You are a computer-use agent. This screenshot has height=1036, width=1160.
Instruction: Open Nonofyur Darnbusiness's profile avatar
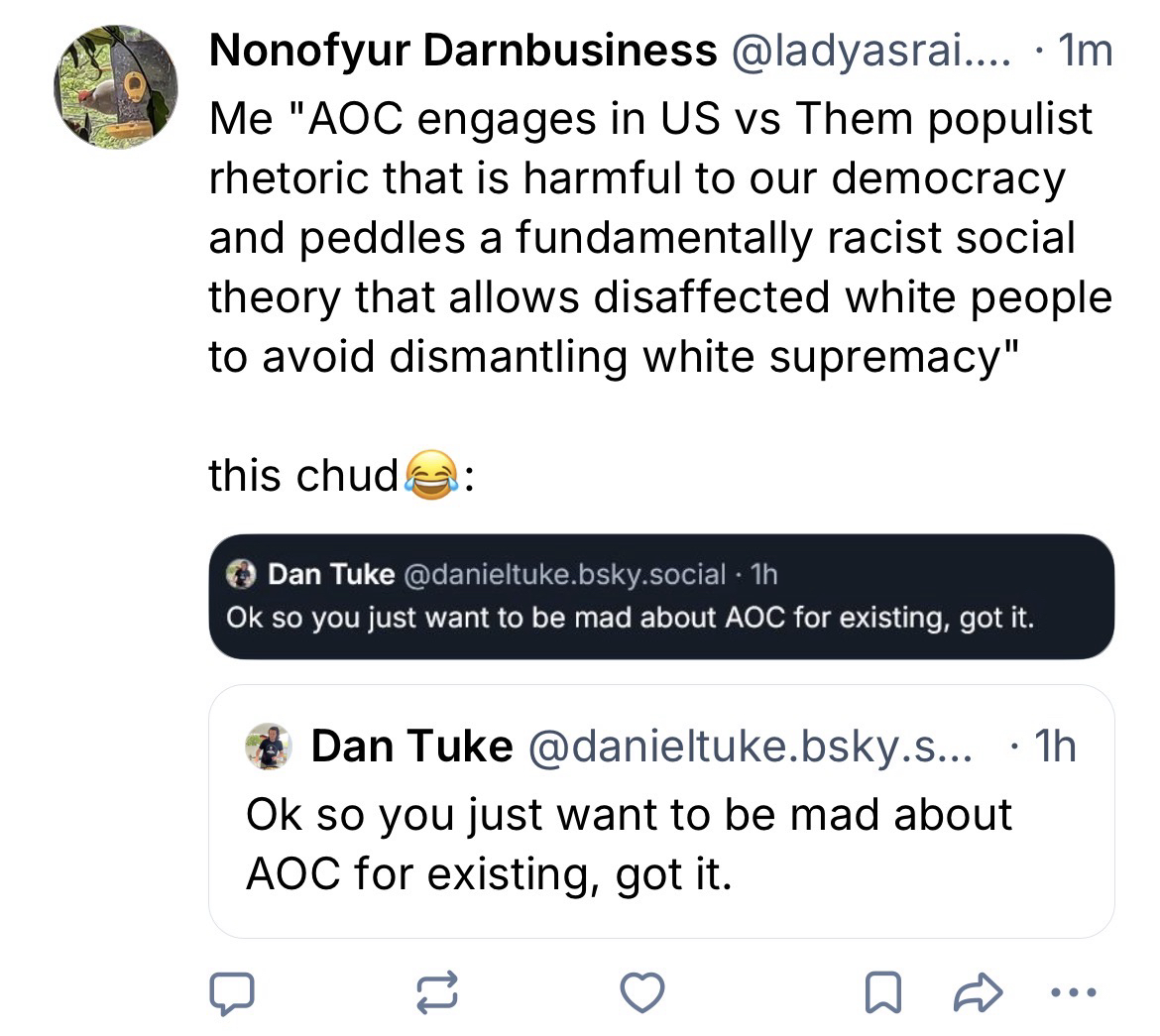[x=116, y=87]
